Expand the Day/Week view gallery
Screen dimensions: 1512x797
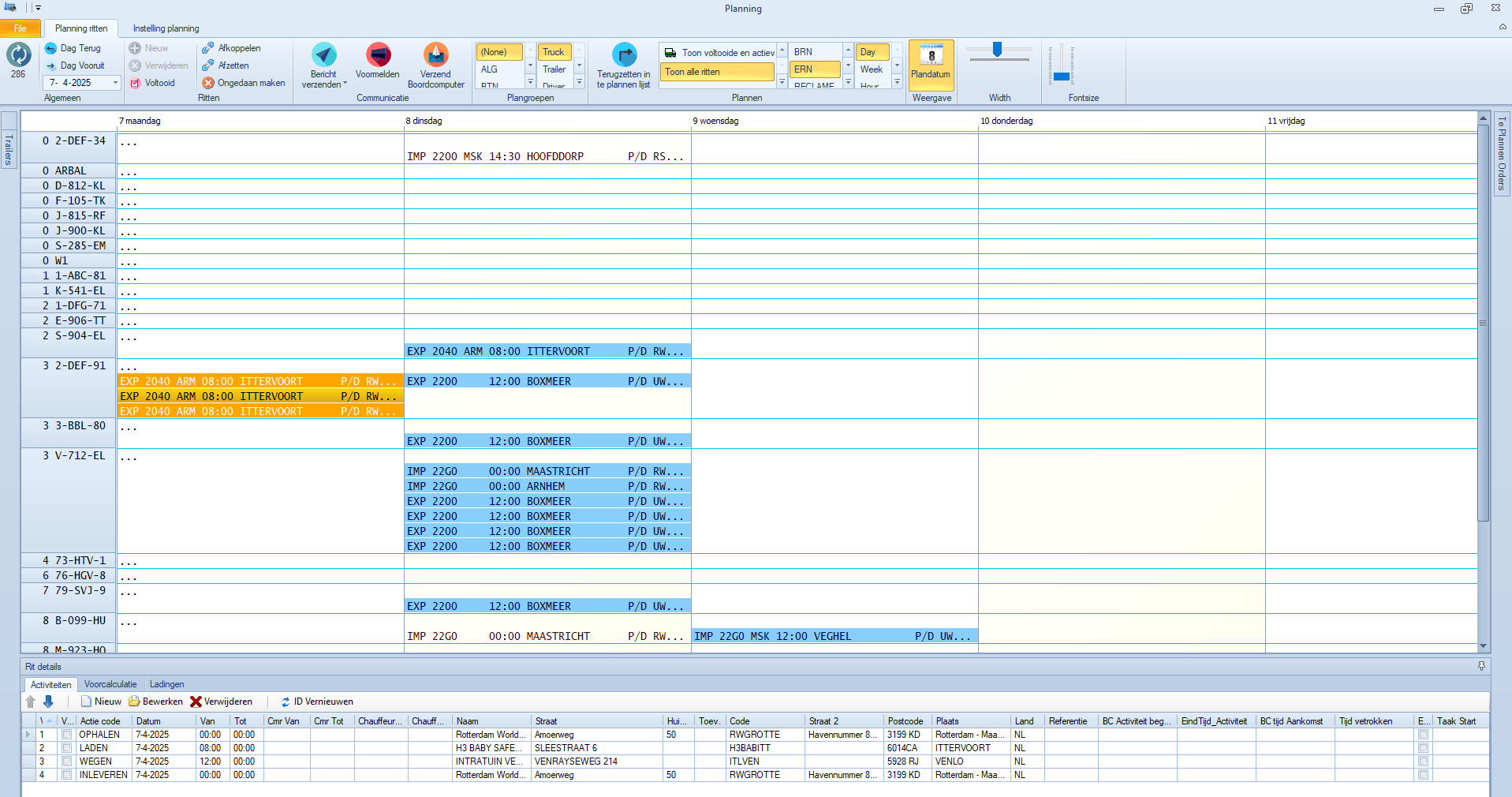point(897,82)
